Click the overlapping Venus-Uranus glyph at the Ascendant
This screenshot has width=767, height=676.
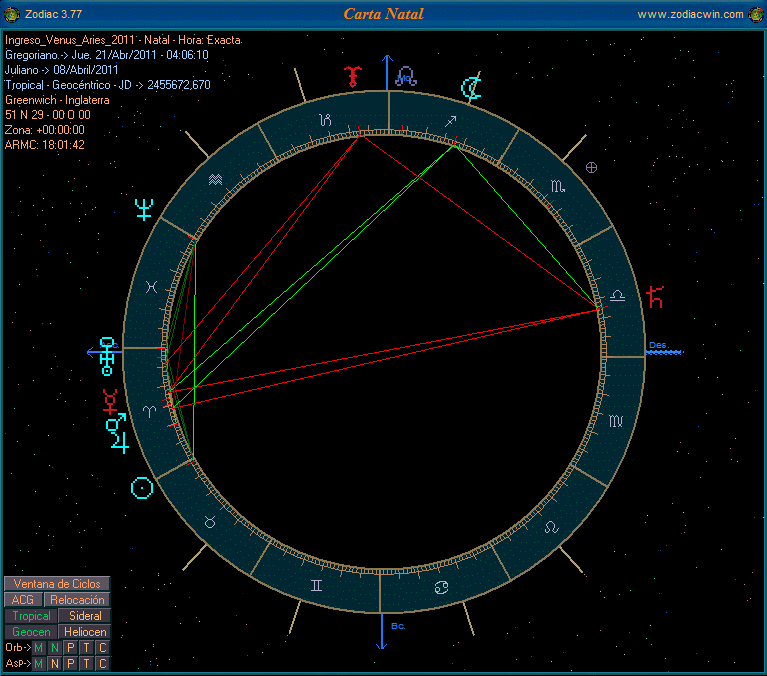click(107, 356)
